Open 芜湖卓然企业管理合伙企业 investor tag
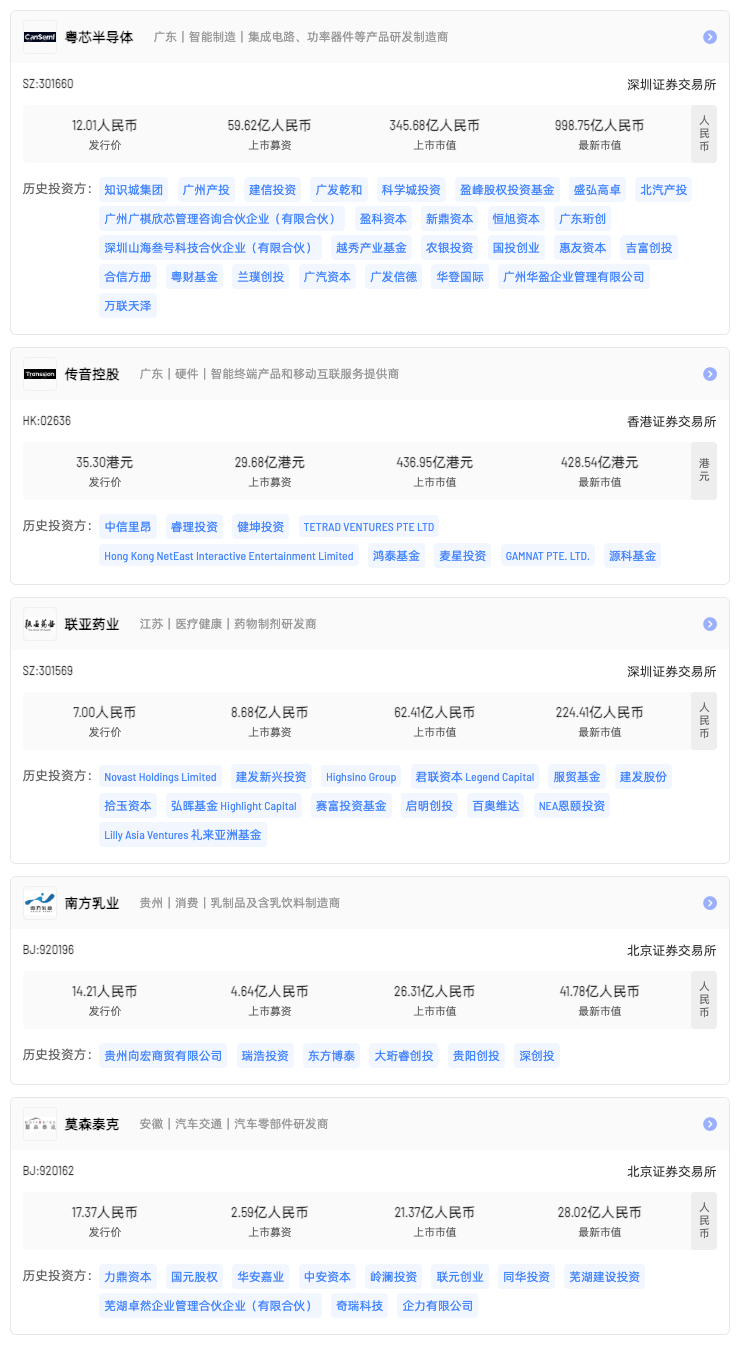 [x=210, y=1306]
